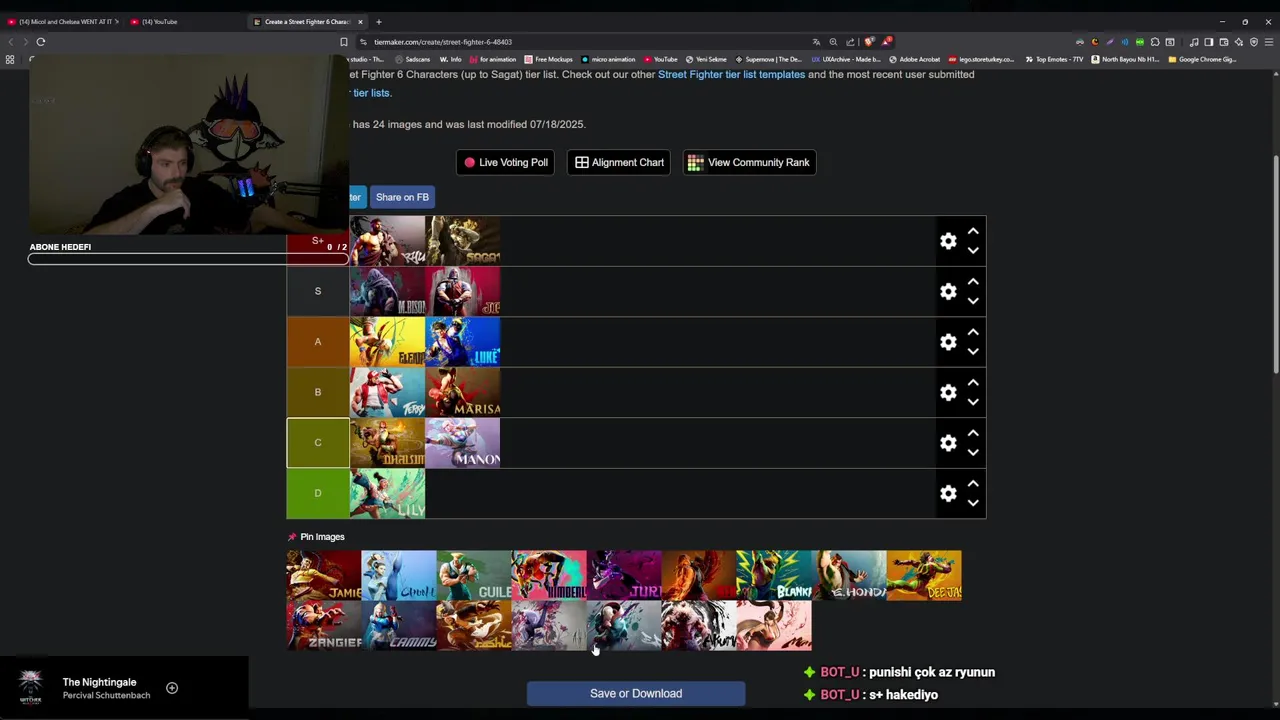Share tier list on FB
Screen dimensions: 1280x720
(402, 197)
